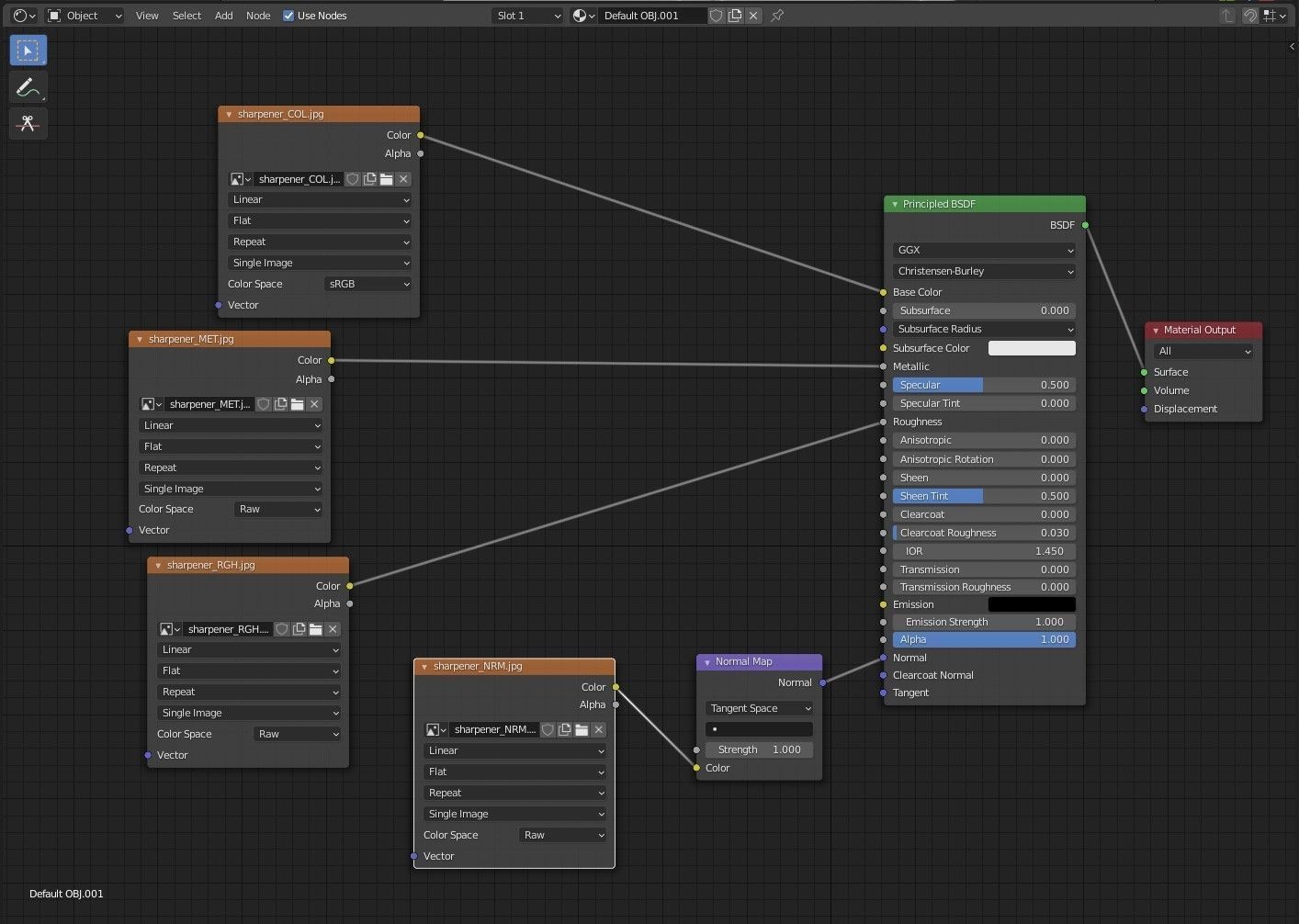This screenshot has width=1299, height=924.
Task: Toggle fake user on sharpener_RGH image
Action: [282, 629]
